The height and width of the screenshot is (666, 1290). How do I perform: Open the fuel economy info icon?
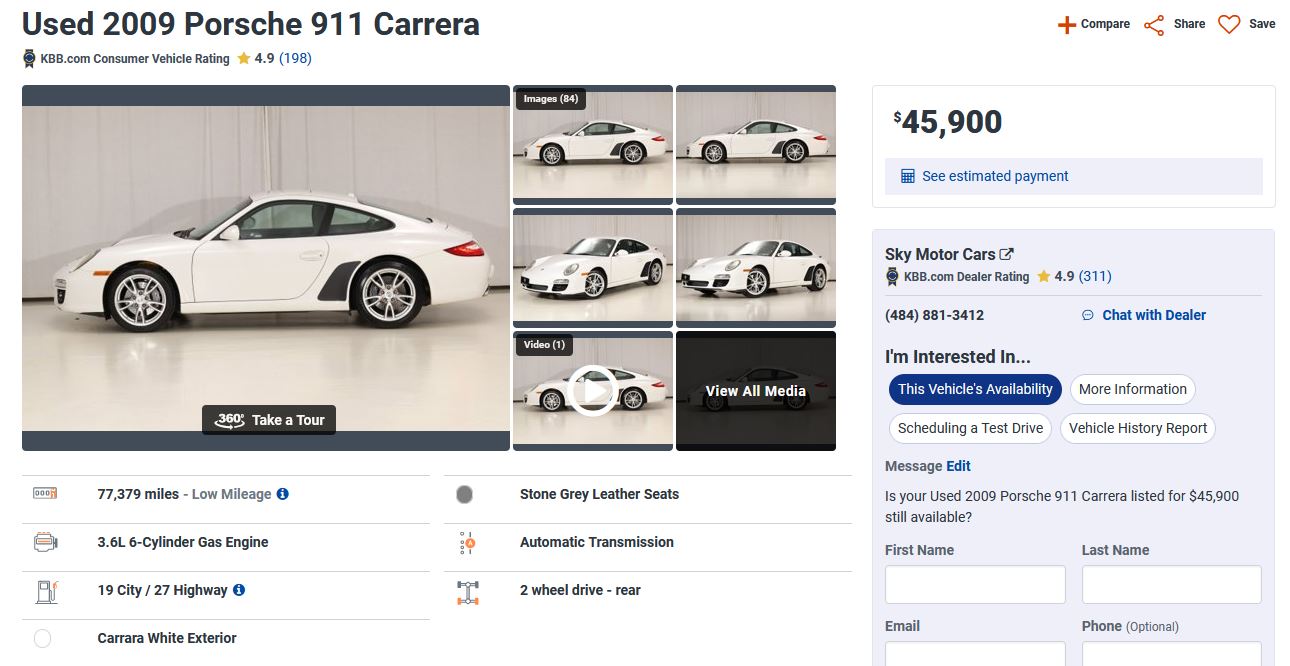(x=239, y=590)
